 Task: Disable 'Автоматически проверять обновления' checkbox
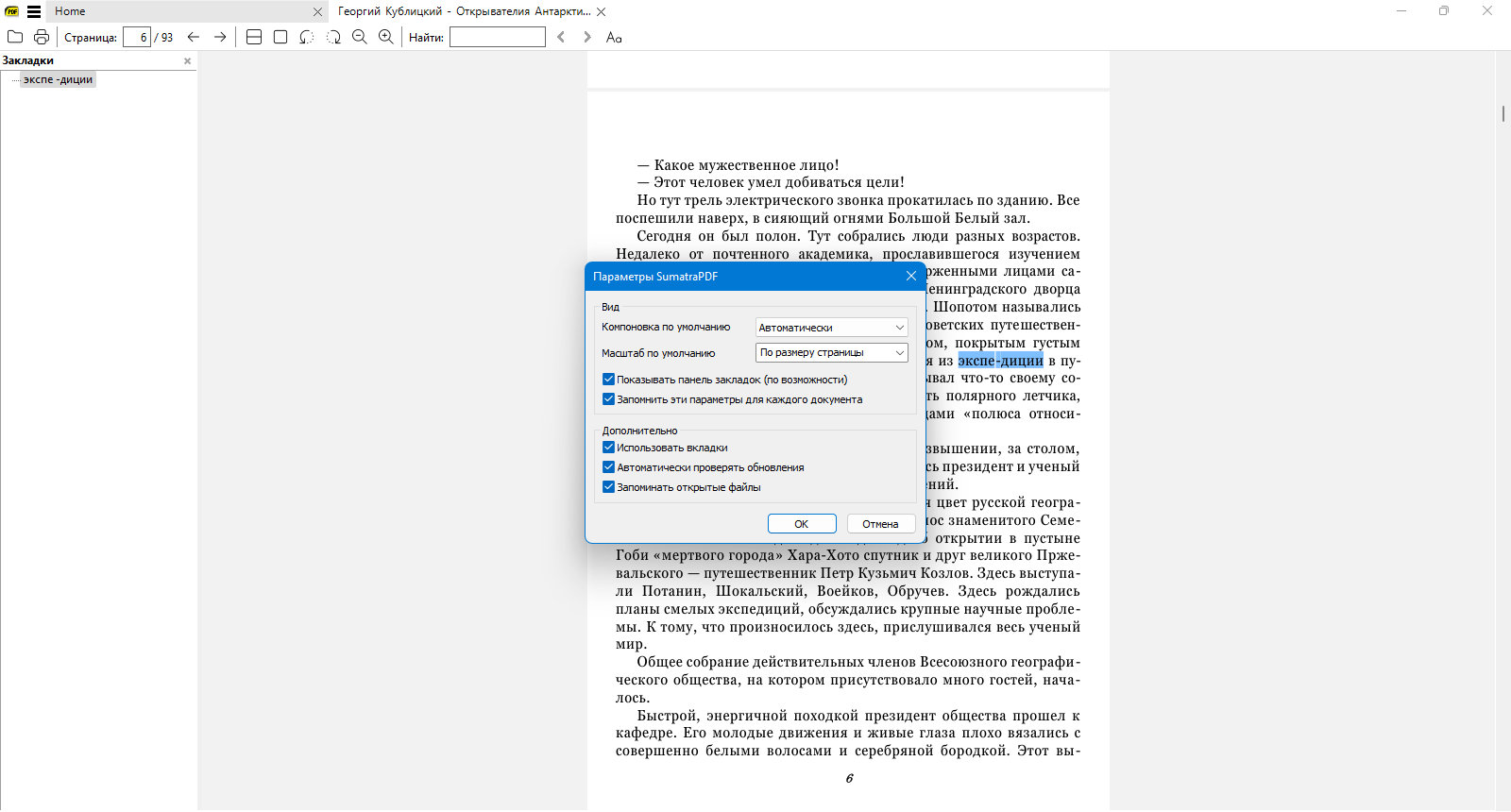pos(608,467)
